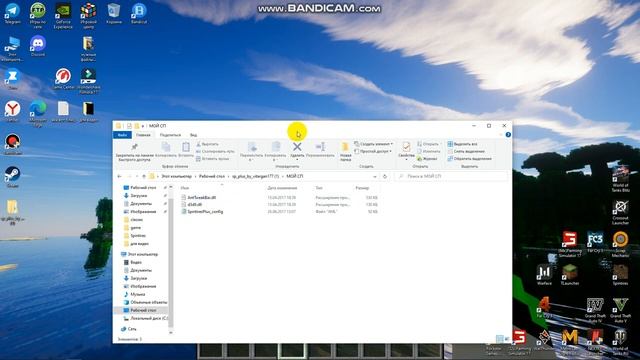Open the GeForce Experience desktop icon
The width and height of the screenshot is (640, 360).
click(63, 16)
